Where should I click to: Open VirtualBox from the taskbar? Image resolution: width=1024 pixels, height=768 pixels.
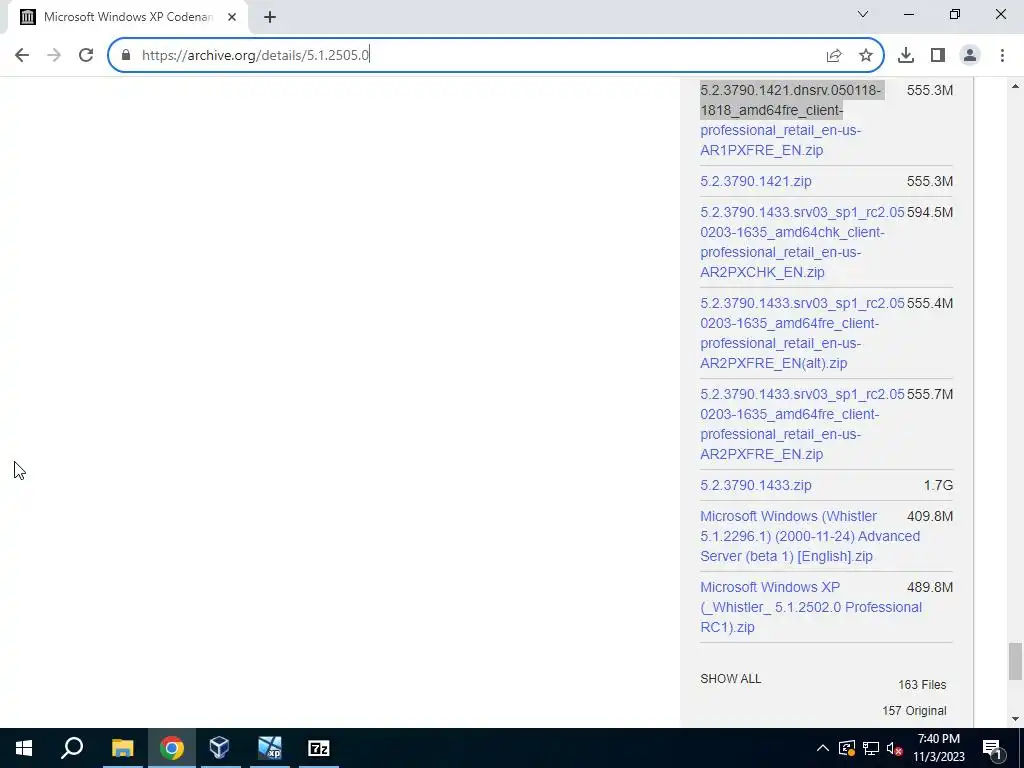(220, 748)
